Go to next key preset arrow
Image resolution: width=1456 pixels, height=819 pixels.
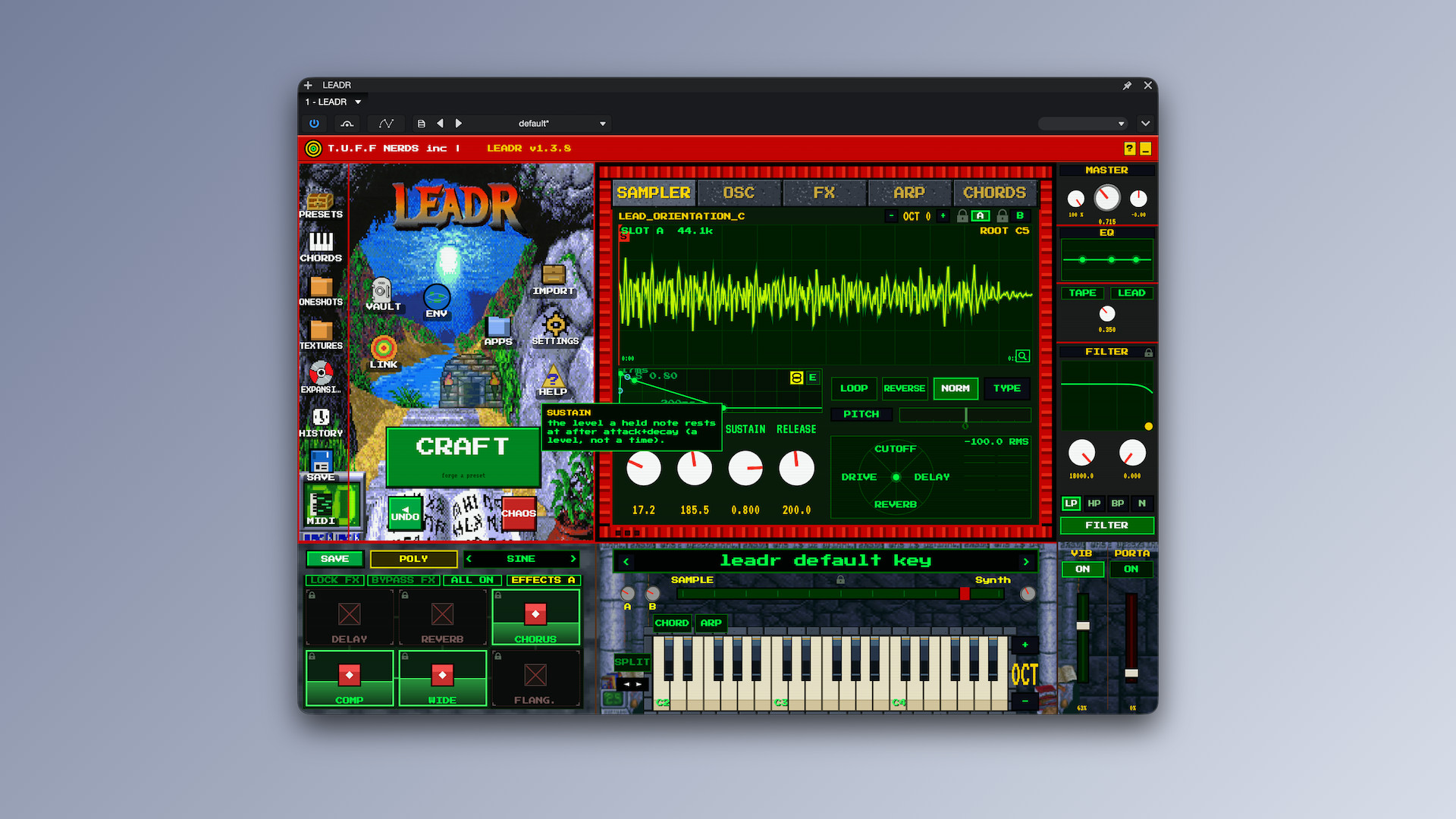coord(1026,562)
